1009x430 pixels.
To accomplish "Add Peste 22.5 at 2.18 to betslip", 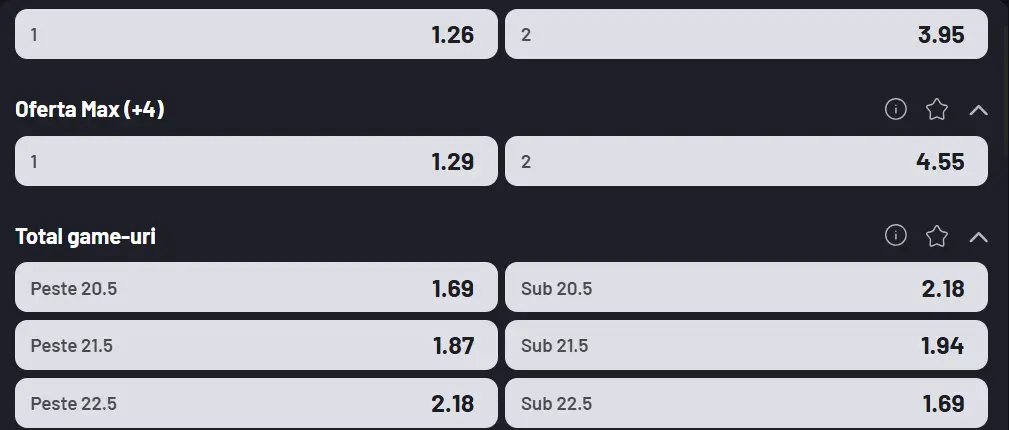I will tap(256, 403).
